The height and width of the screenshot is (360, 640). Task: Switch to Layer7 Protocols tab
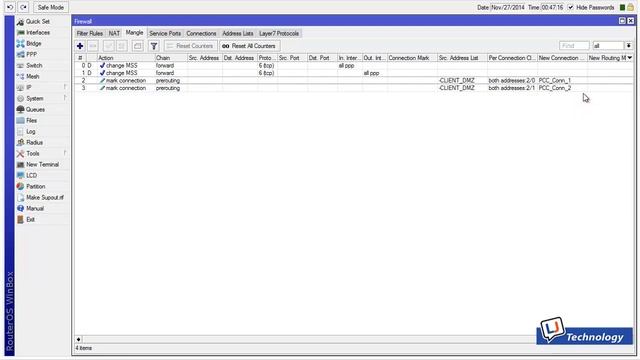pos(279,33)
